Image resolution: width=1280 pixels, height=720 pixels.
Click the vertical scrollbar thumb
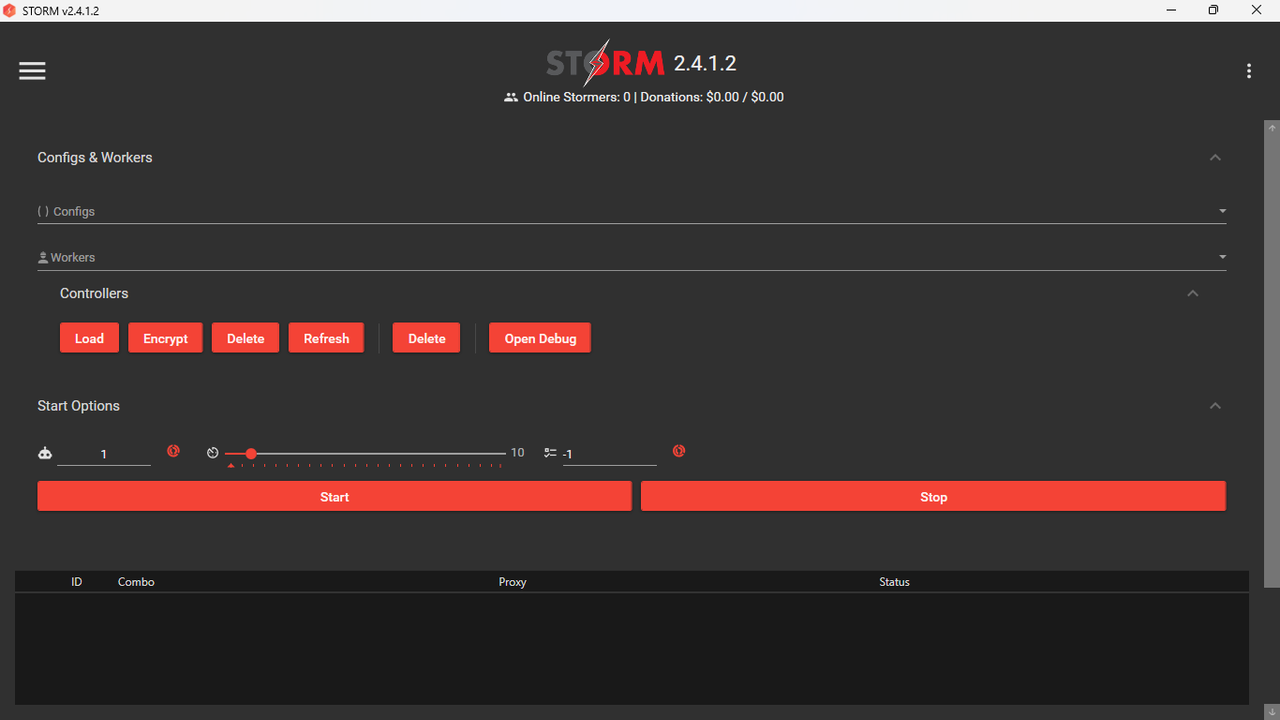coord(1272,361)
